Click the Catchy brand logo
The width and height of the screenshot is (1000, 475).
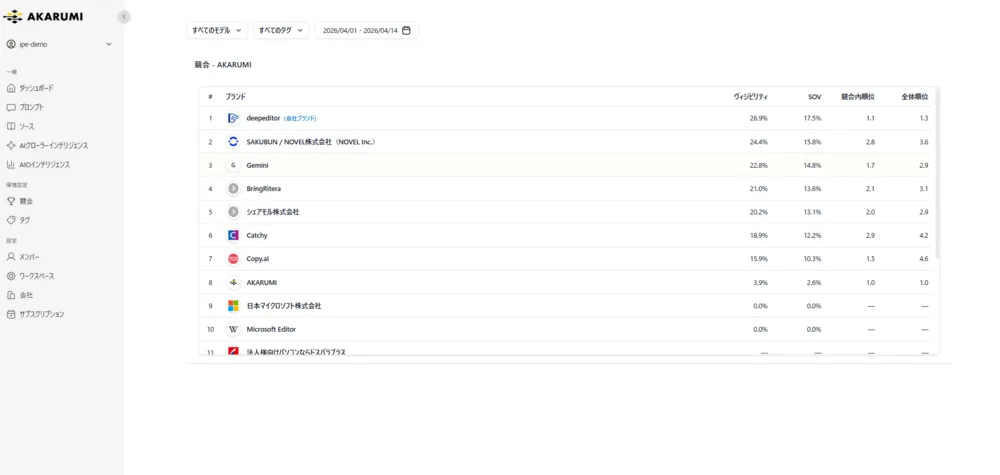tap(233, 235)
